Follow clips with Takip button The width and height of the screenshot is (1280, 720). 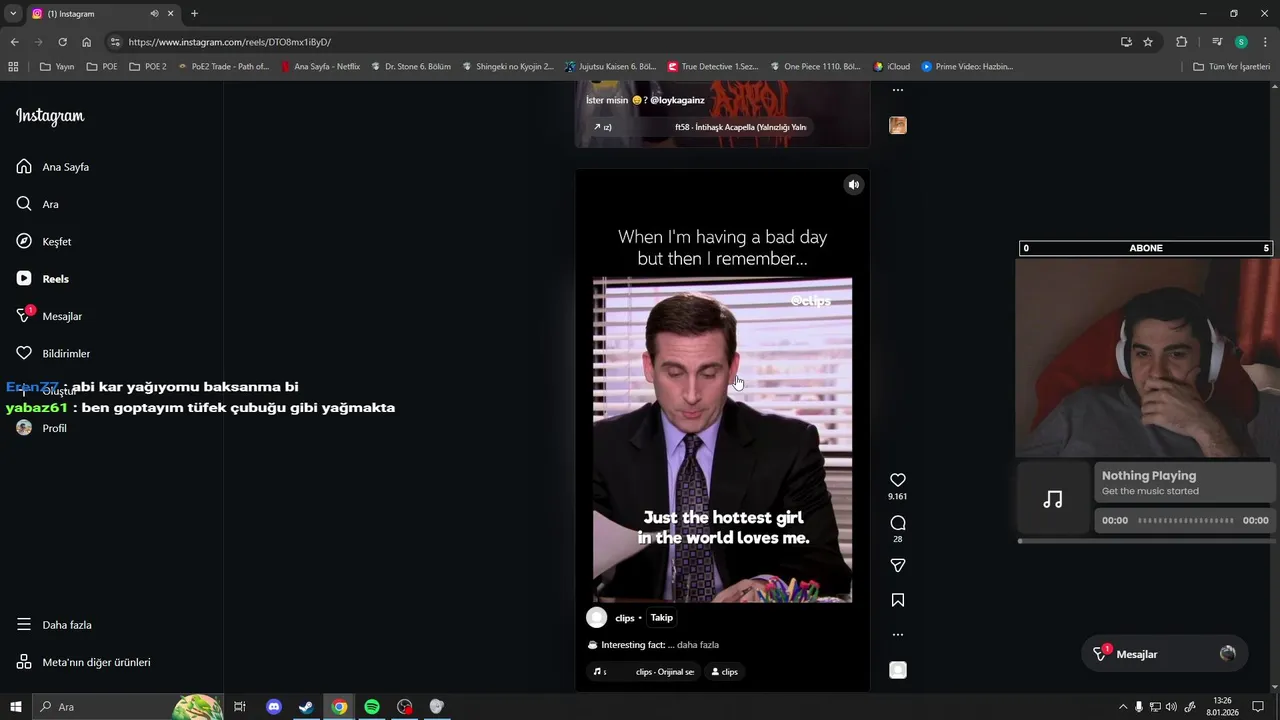click(662, 618)
